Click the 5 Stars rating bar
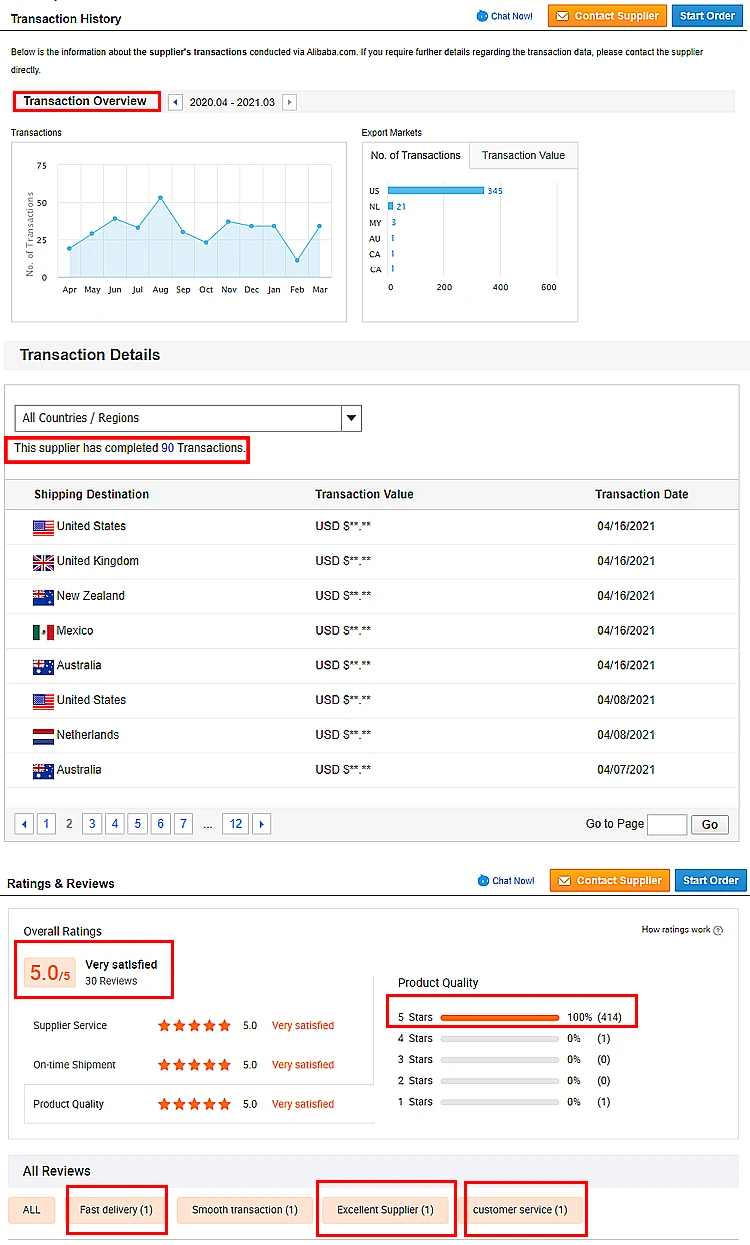The image size is (750, 1245). (499, 1018)
